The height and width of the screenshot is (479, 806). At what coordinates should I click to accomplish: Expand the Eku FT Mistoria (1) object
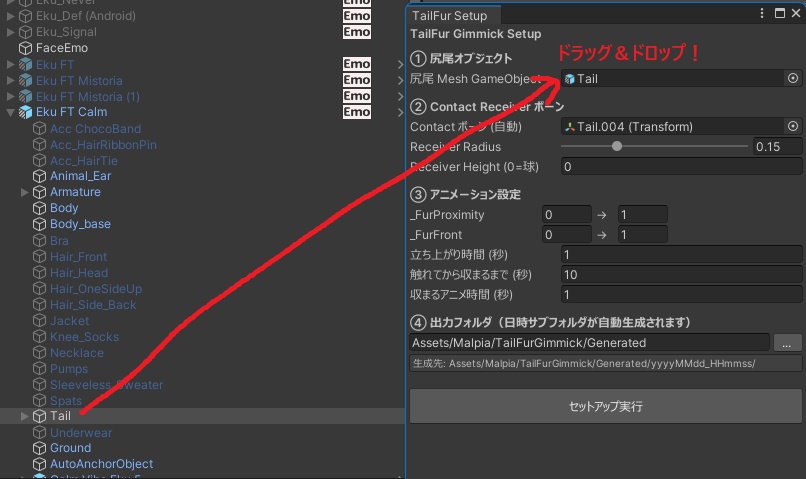click(10, 97)
